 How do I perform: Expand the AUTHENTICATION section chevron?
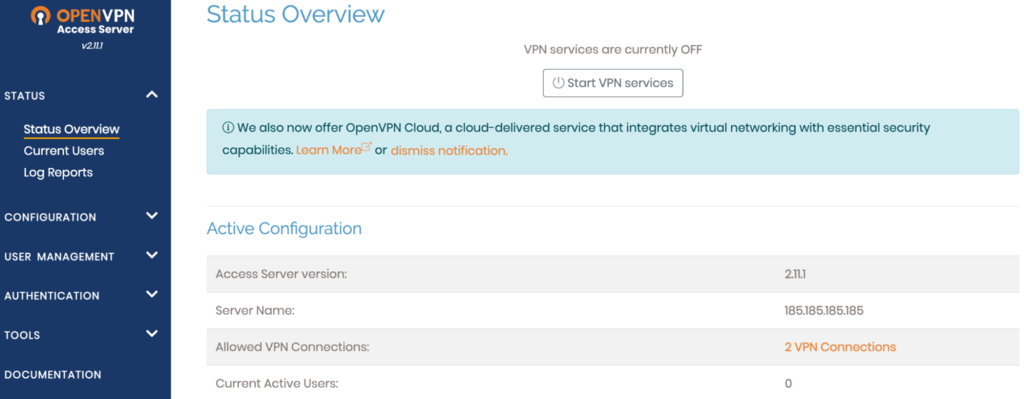(x=152, y=295)
